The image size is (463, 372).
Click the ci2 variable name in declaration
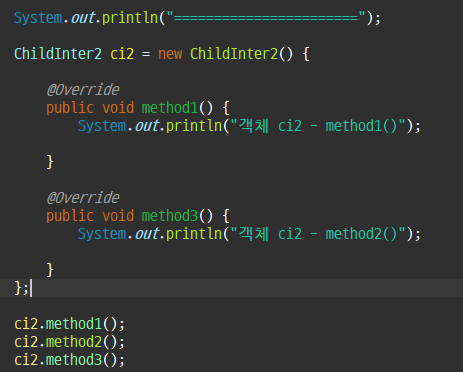click(122, 54)
